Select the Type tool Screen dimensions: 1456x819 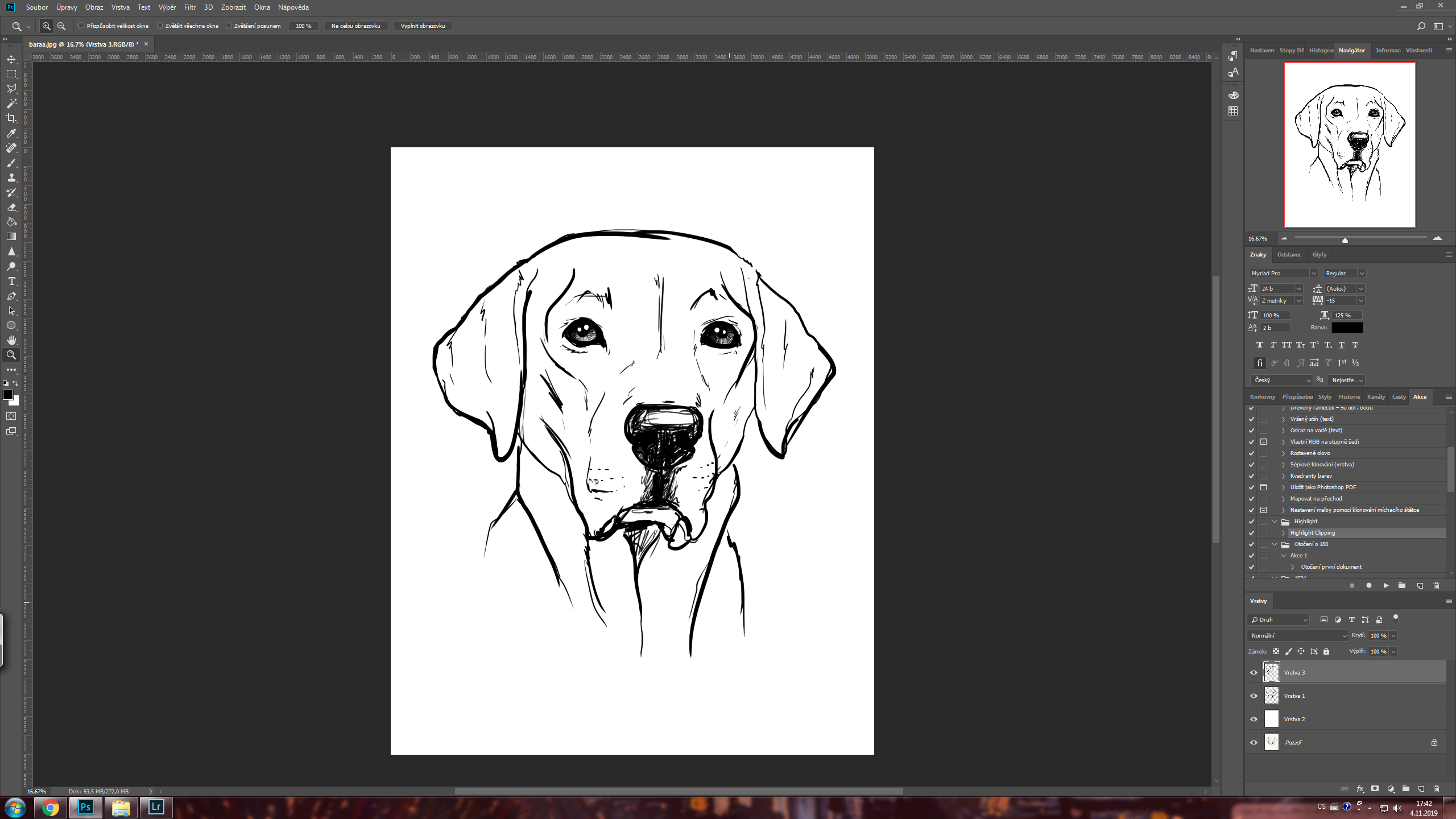coord(11,282)
